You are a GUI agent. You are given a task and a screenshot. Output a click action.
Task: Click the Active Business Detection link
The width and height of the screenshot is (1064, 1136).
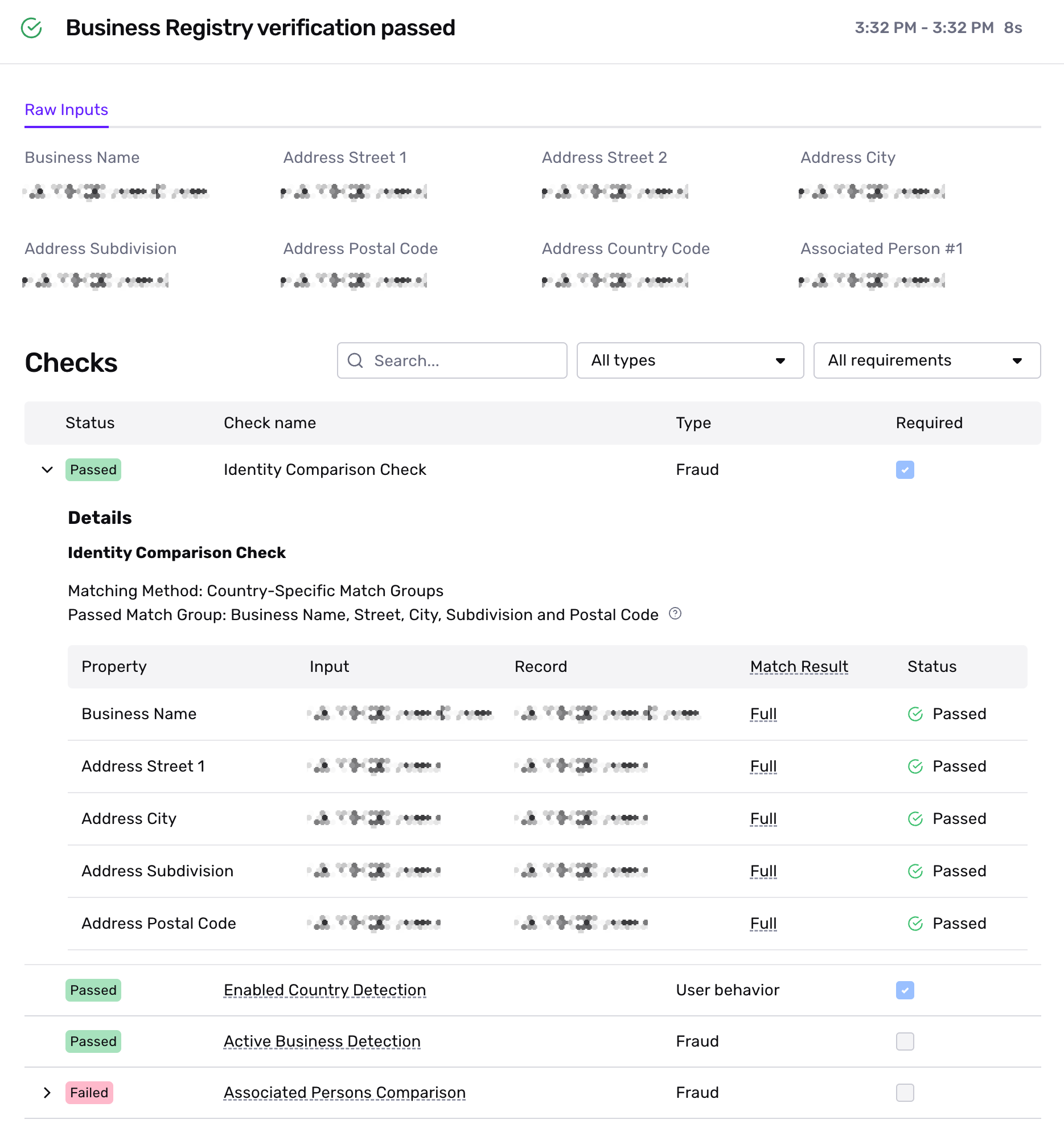pos(322,1041)
